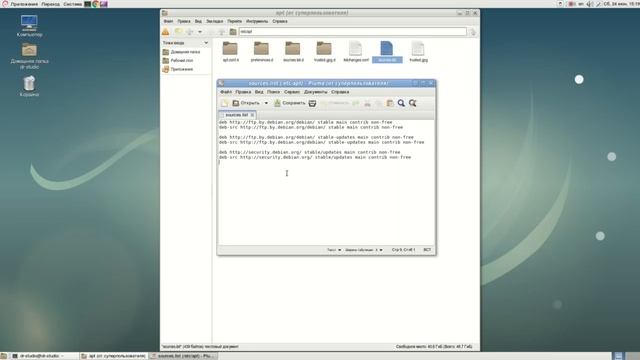The height and width of the screenshot is (360, 640).
Task: Click the paste clipboard icon in Pluma
Action: 390,103
